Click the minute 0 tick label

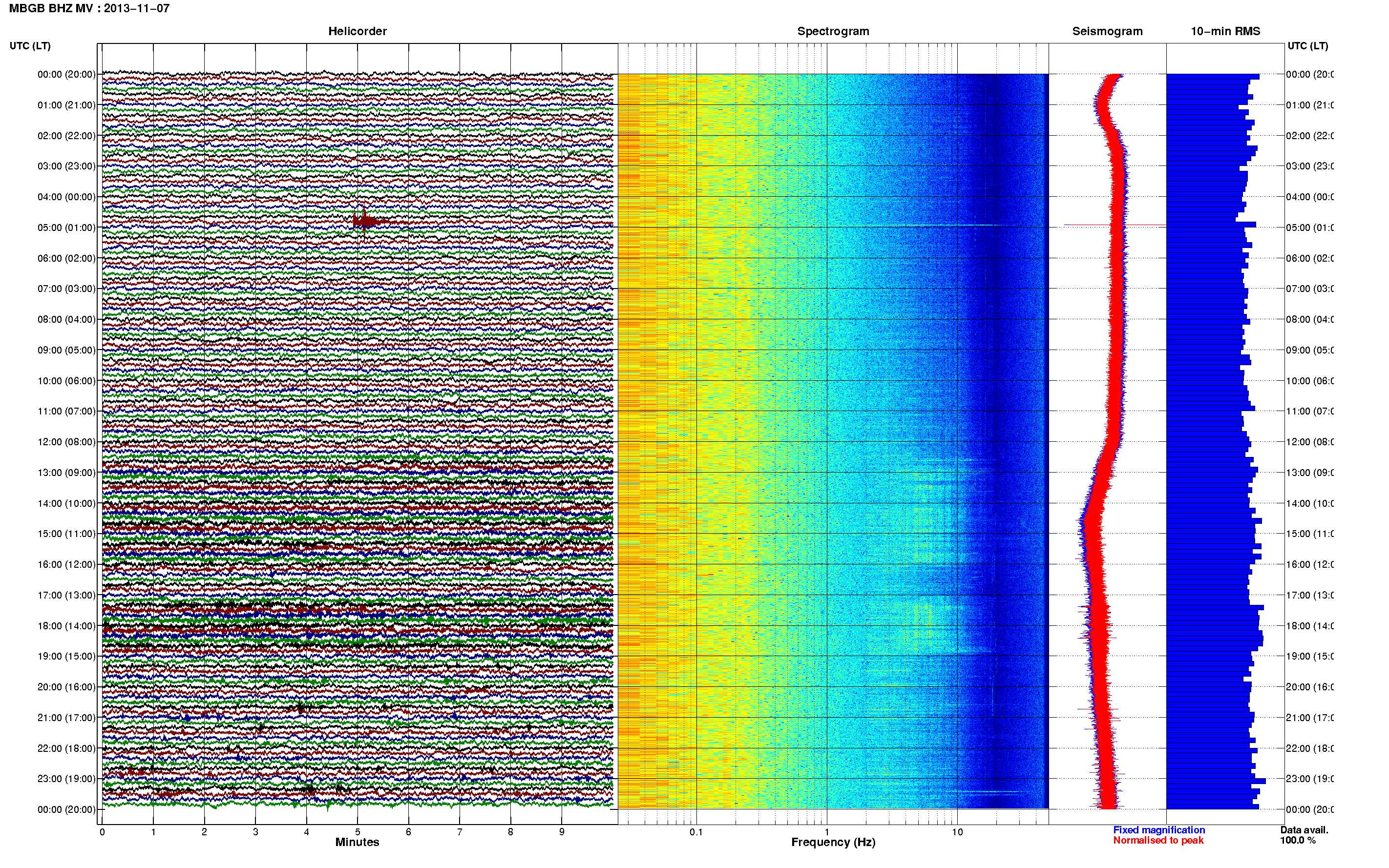[x=102, y=832]
